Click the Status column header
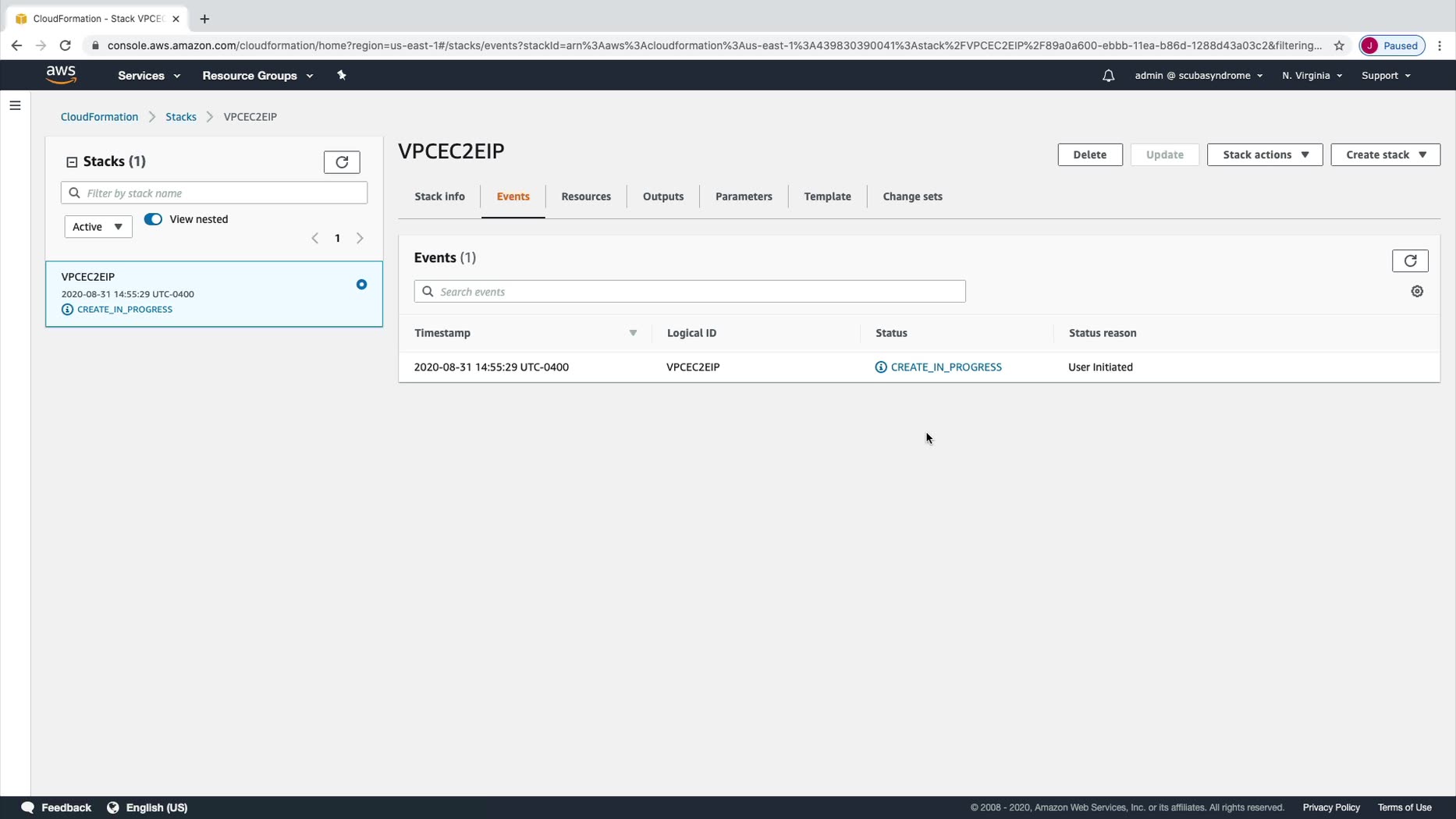Viewport: 1456px width, 819px height. [891, 333]
